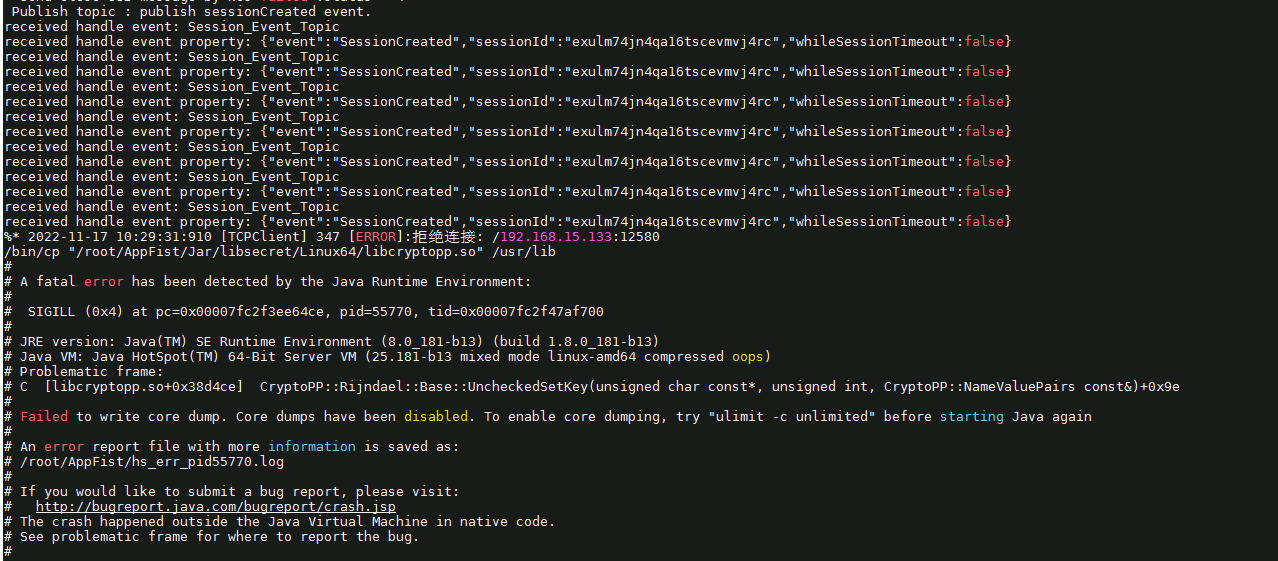Click the libcryptopp.so+0x38d4ce frame address
Image resolution: width=1278 pixels, height=561 pixels.
144,387
